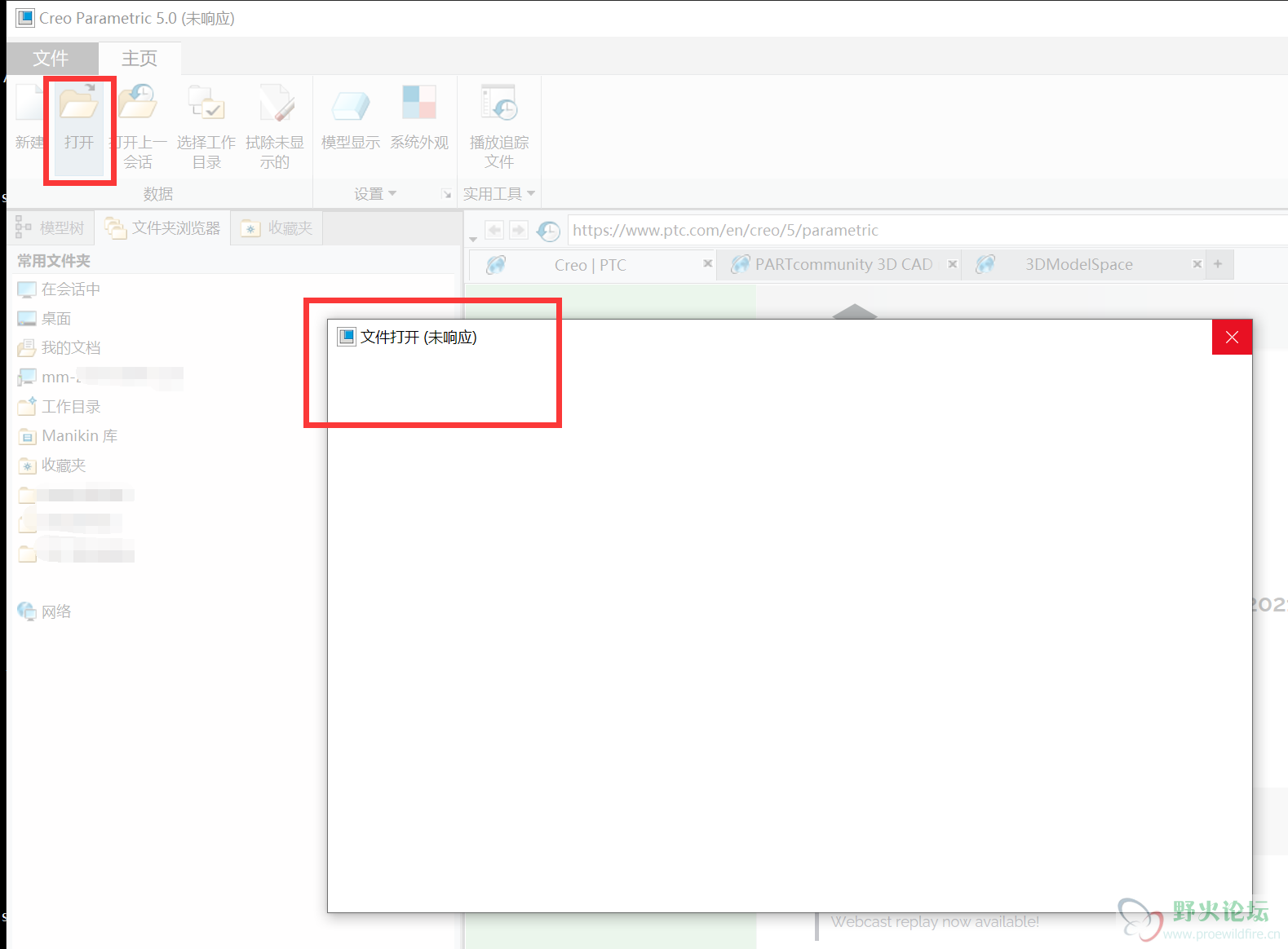1288x949 pixels.
Task: Expand Settings (设置) group dropdown
Action: 375,194
